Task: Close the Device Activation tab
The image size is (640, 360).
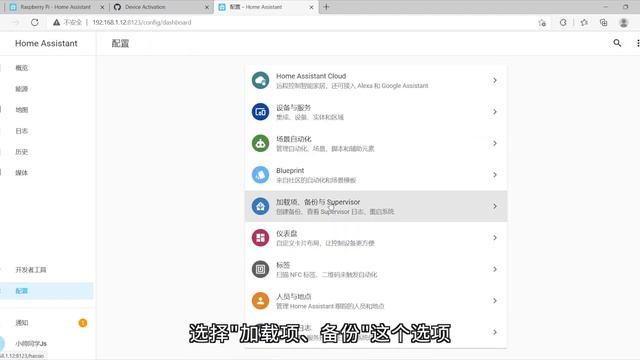Action: coord(207,7)
